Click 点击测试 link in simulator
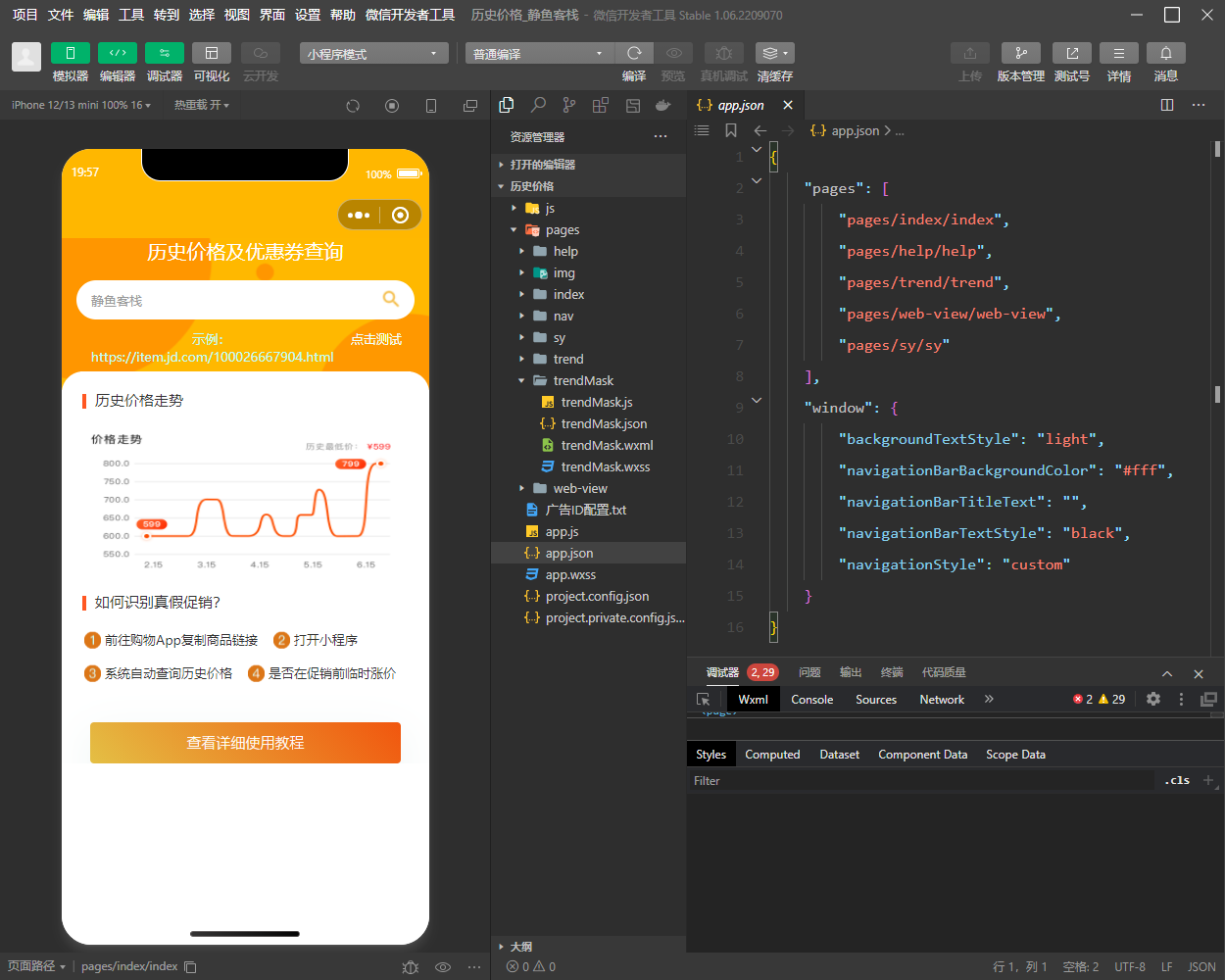The height and width of the screenshot is (980, 1225). (x=376, y=339)
